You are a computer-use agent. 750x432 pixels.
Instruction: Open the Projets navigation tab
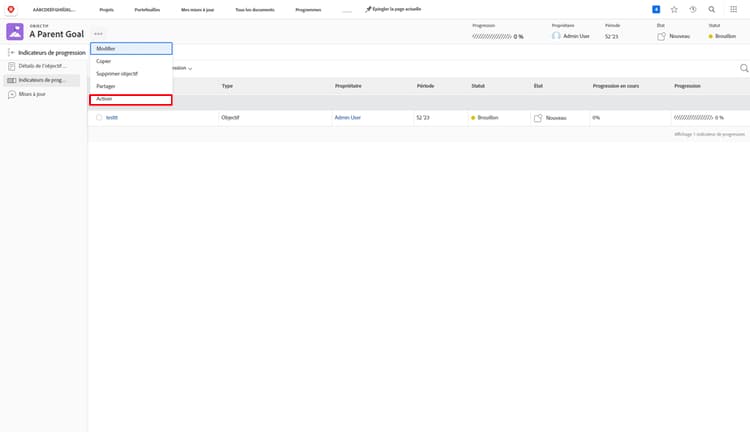coord(107,10)
